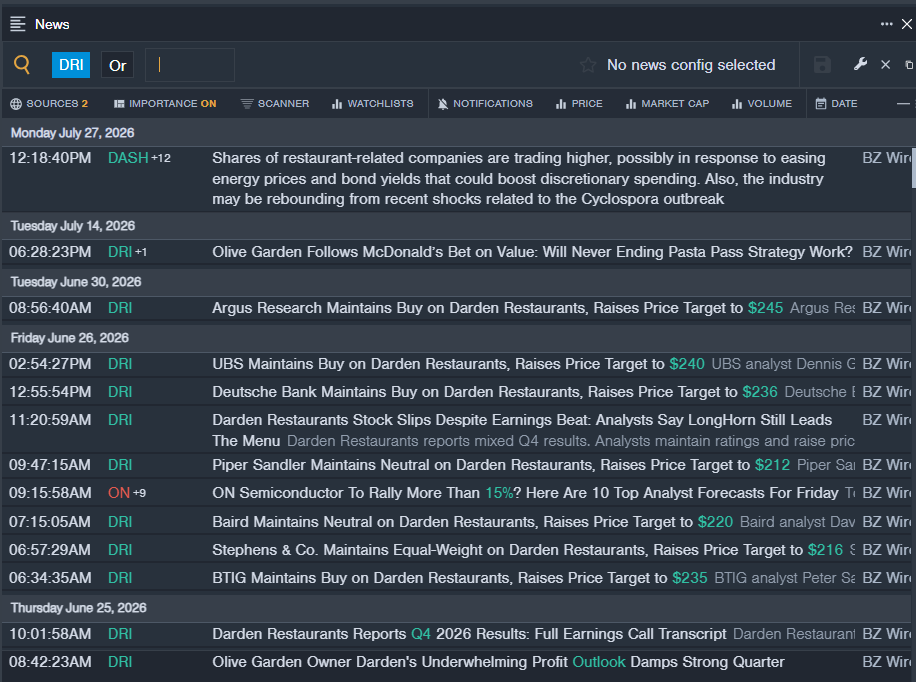
Task: Toggle Importance ON filter
Action: pyautogui.click(x=165, y=103)
